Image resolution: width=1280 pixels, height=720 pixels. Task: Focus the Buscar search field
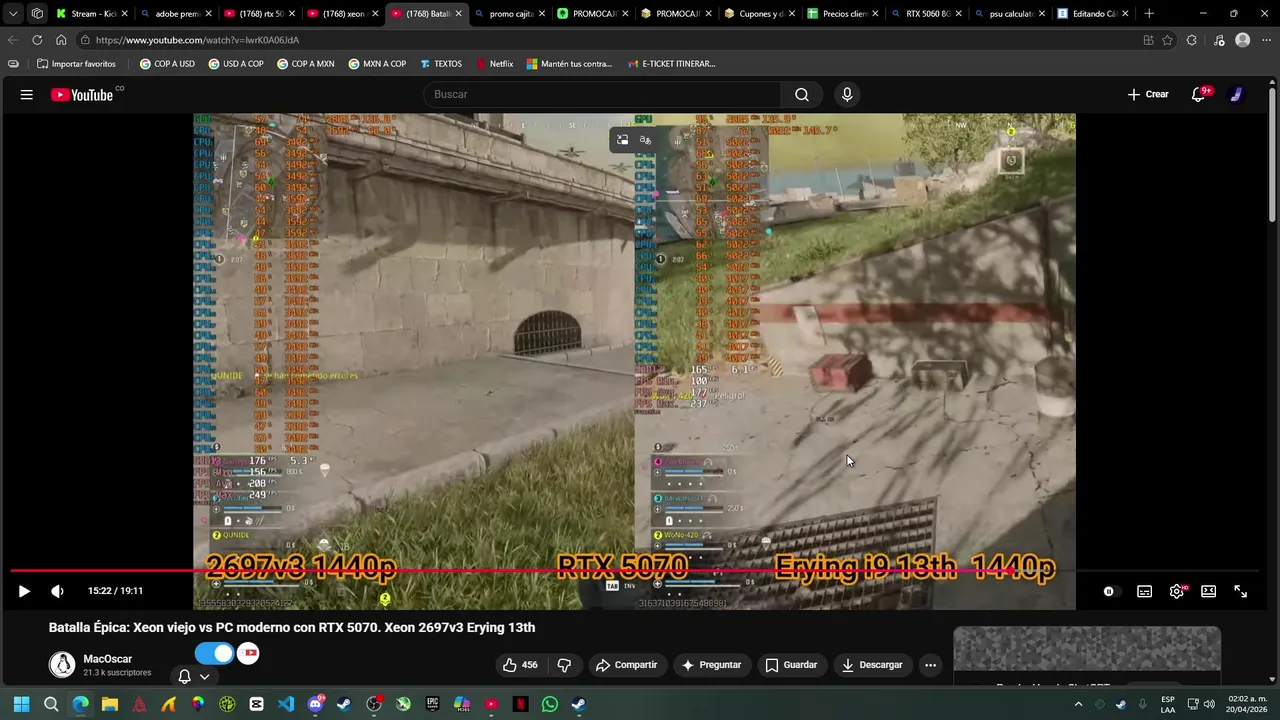tap(602, 94)
